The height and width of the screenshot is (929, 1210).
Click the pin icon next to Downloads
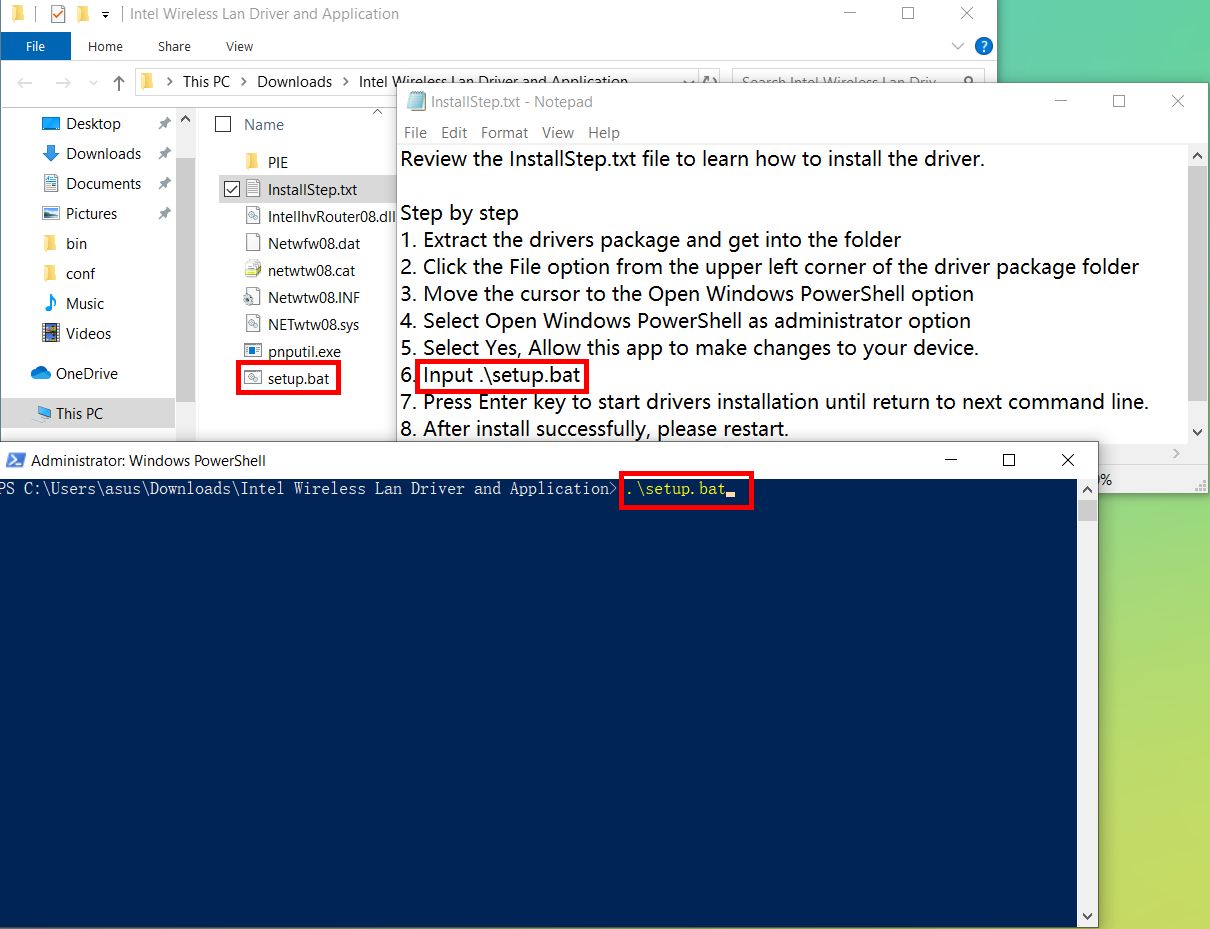(164, 154)
